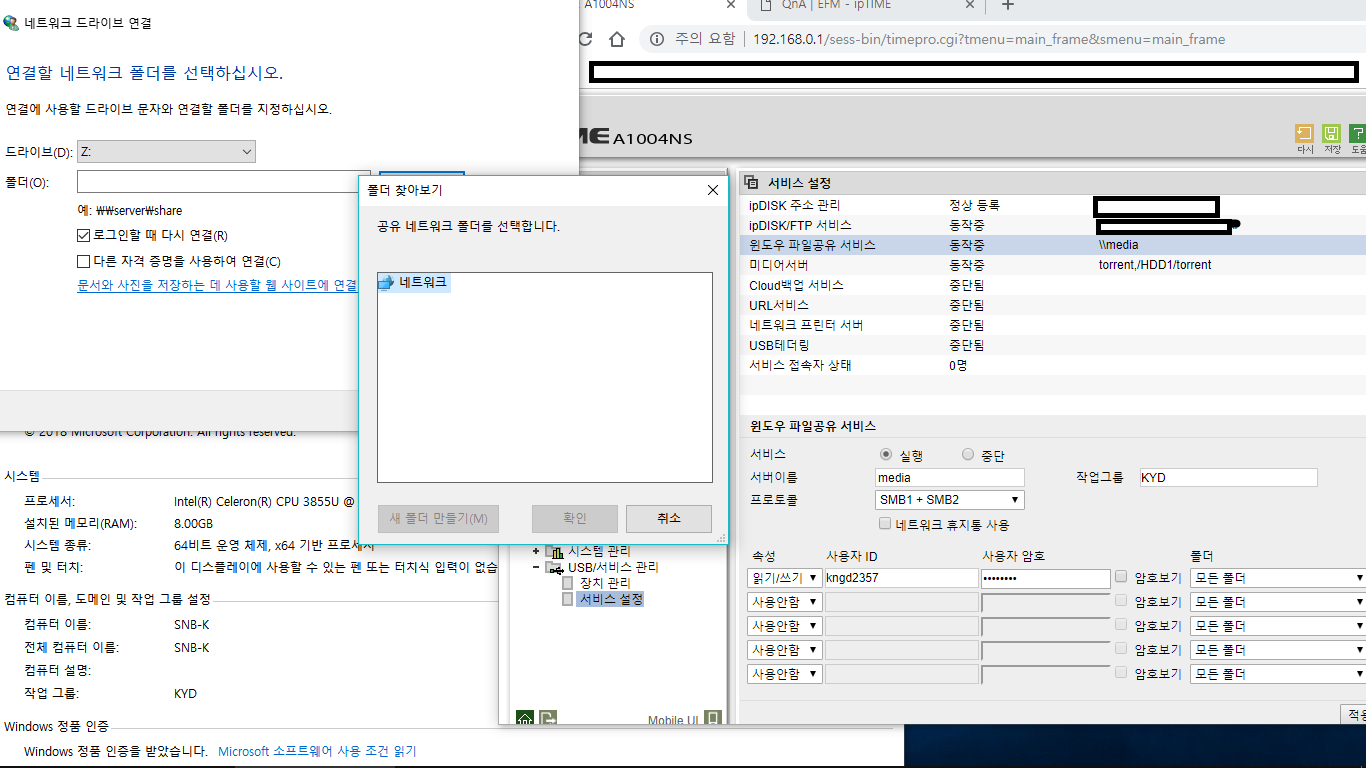This screenshot has width=1366, height=768.
Task: Click the ipTIME save (저장) icon
Action: coord(1331,133)
